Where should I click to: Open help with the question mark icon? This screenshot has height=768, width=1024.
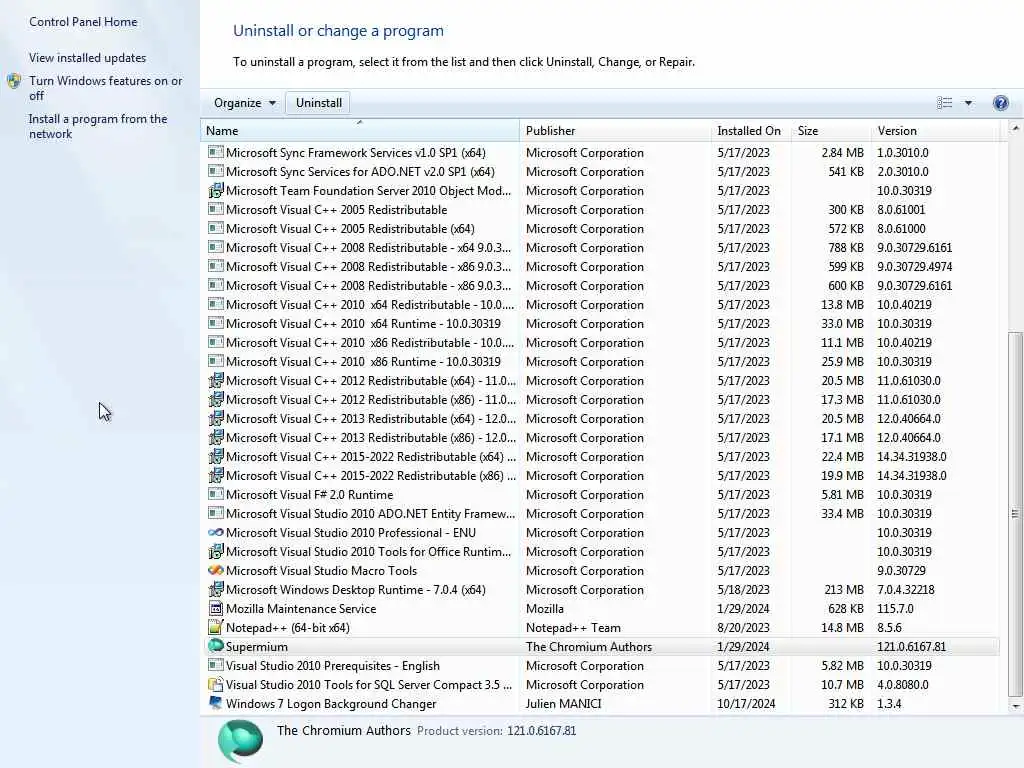pyautogui.click(x=1000, y=103)
